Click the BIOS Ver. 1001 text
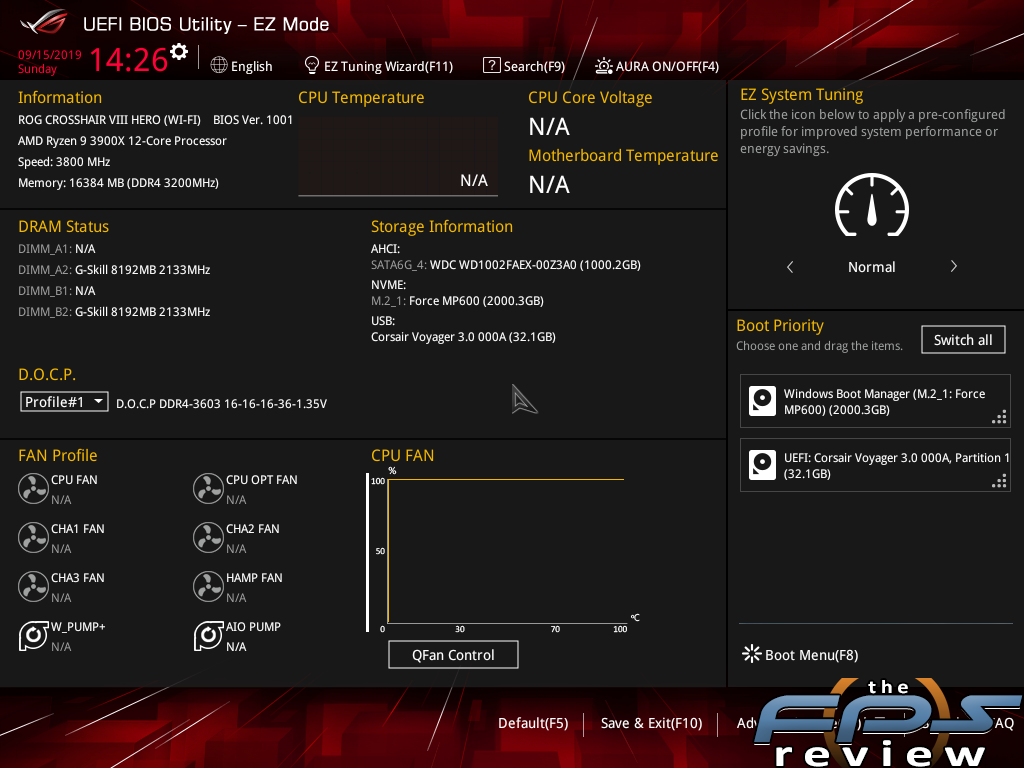1024x768 pixels. (x=253, y=120)
